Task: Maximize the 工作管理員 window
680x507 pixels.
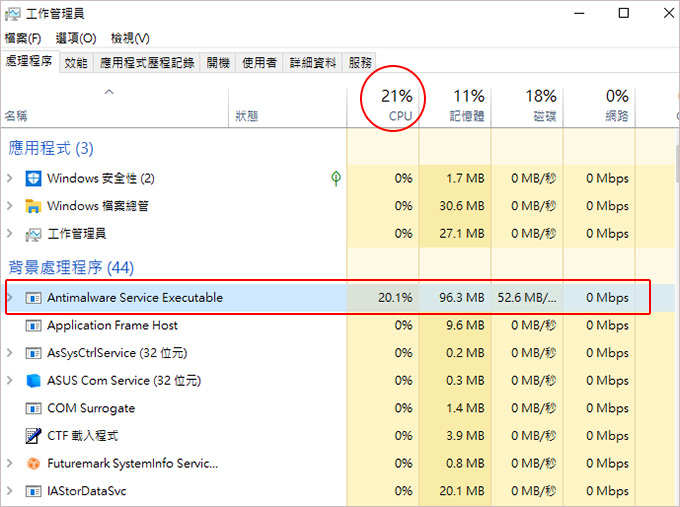Action: [624, 13]
